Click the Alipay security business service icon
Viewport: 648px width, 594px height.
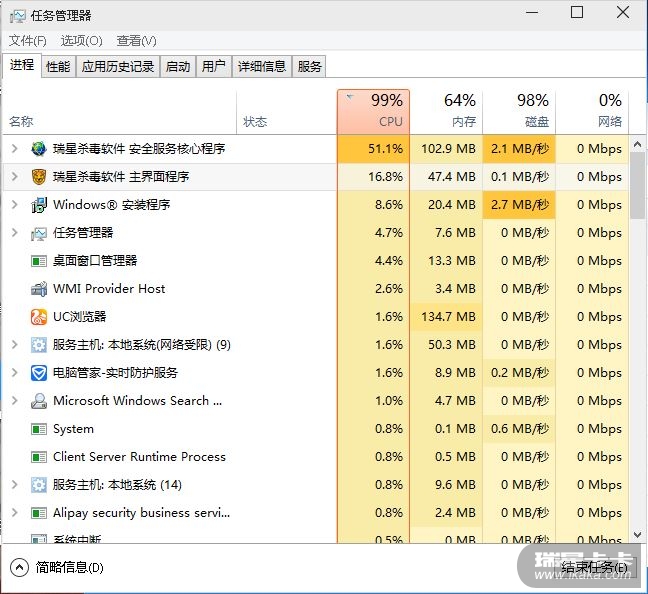click(x=39, y=513)
